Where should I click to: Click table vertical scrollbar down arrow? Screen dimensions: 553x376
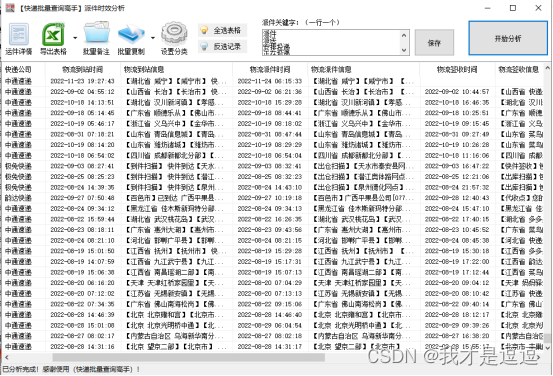547,348
